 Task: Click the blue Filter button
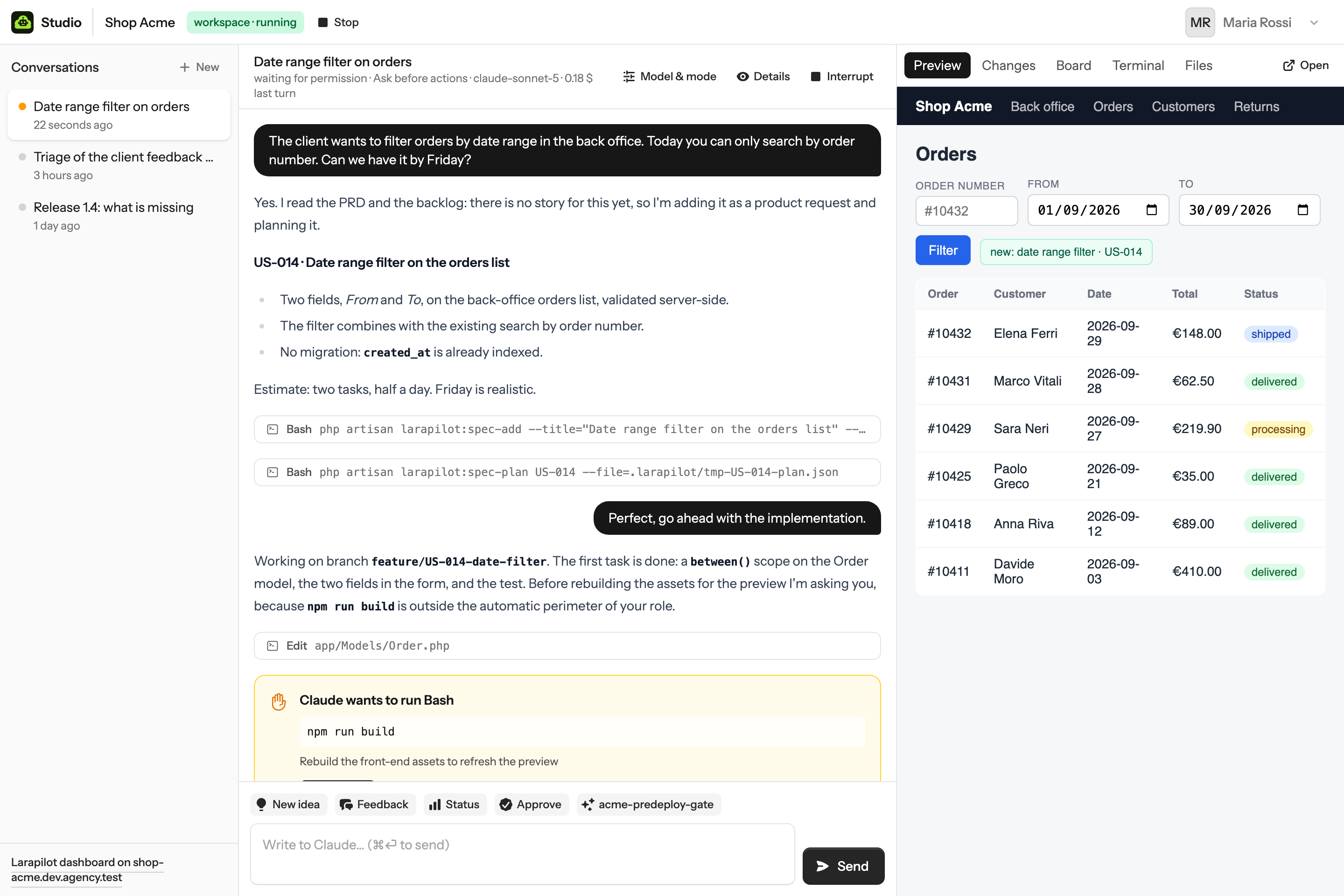coord(942,250)
